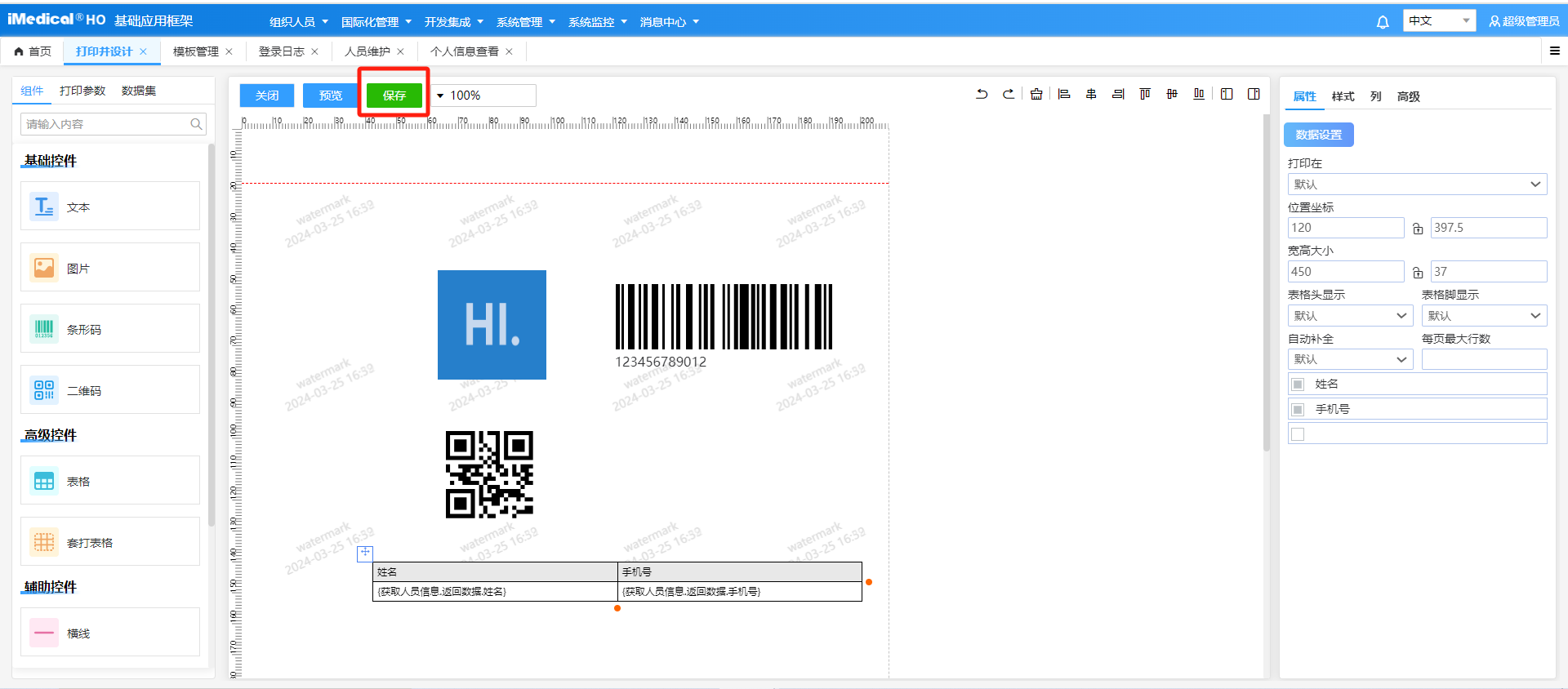Click the undo arrow icon
The image size is (1568, 689).
[982, 95]
